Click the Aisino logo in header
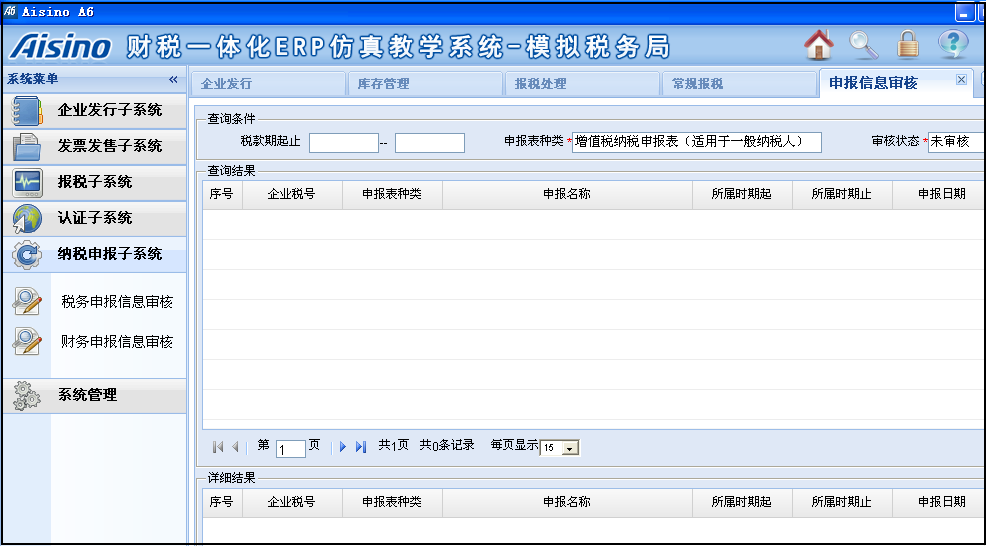Image resolution: width=986 pixels, height=546 pixels. pyautogui.click(x=61, y=47)
